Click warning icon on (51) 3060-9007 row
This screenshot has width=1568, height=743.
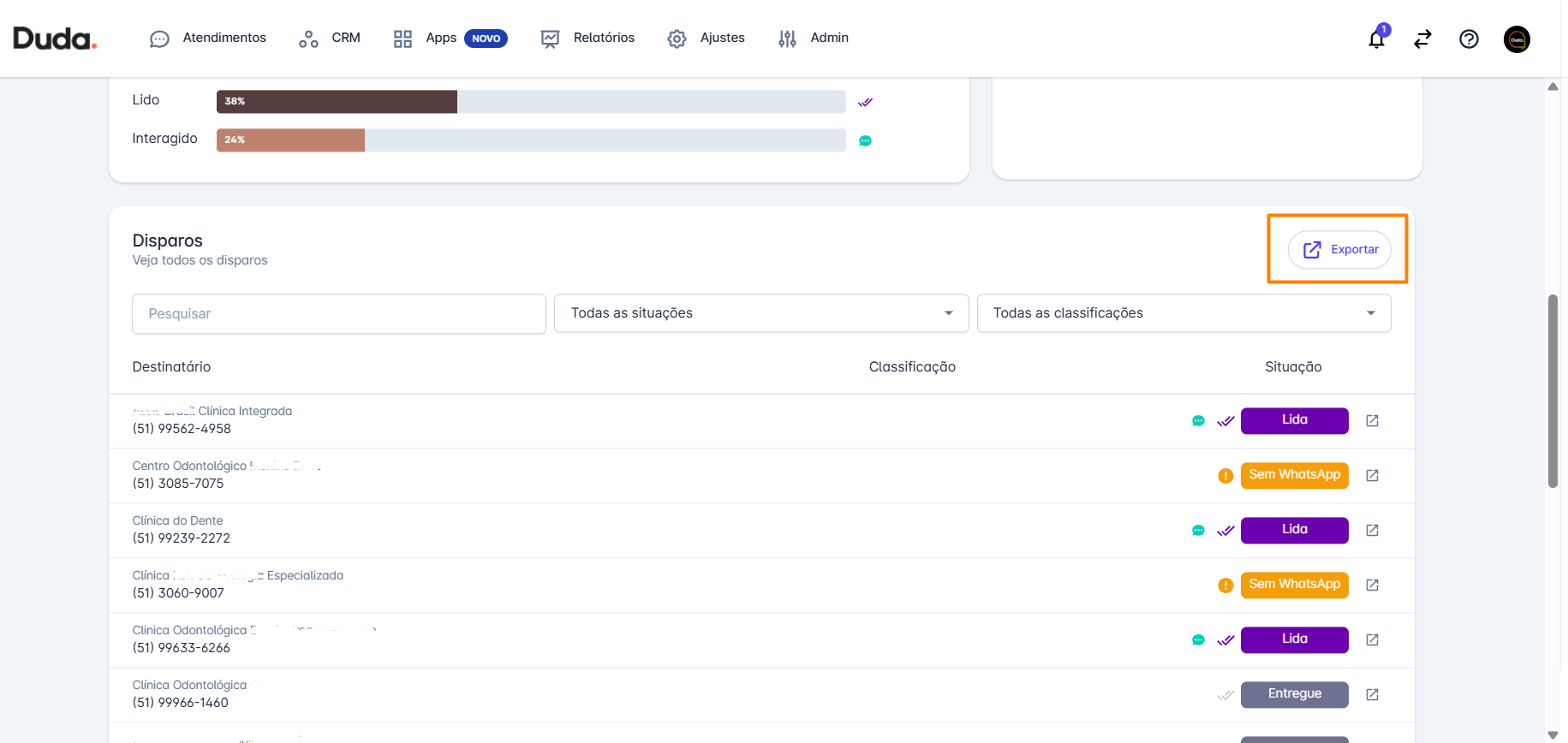pyautogui.click(x=1225, y=585)
